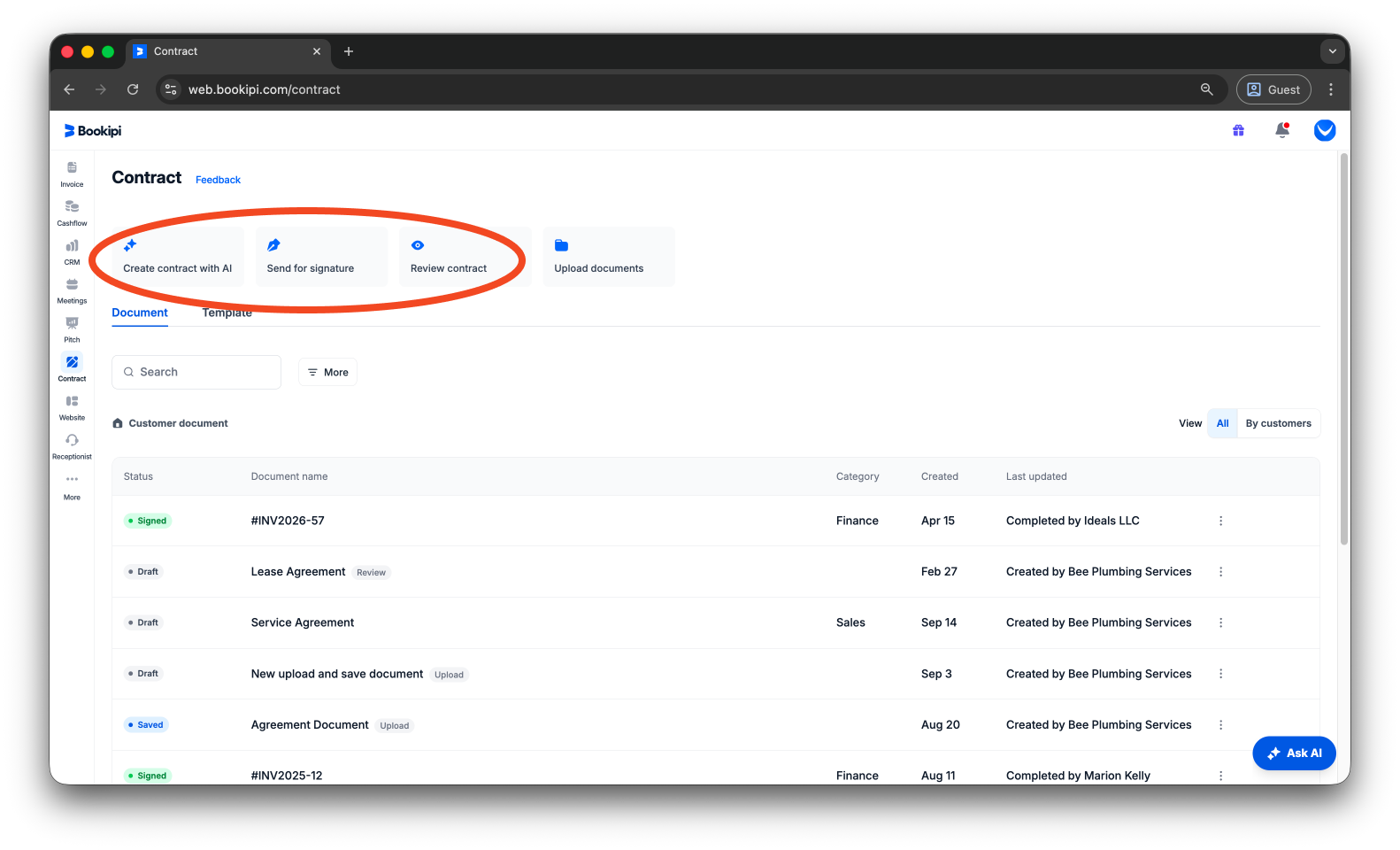Open the Lease Agreement document
Screen dimensions: 1400x850
click(298, 572)
